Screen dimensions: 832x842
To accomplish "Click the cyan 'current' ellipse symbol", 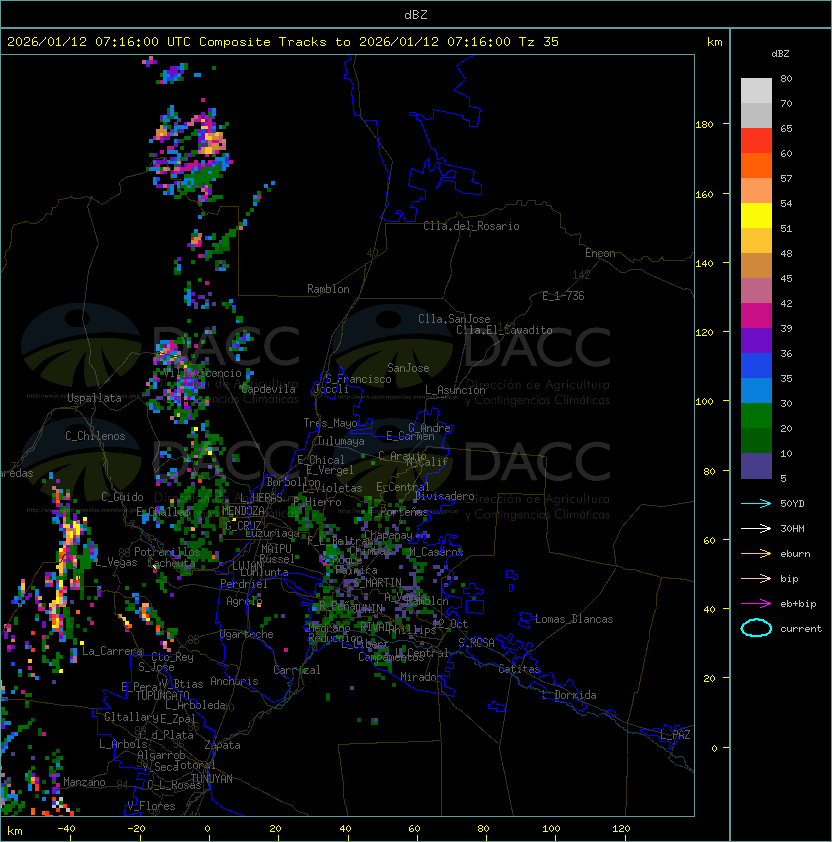I will click(756, 628).
